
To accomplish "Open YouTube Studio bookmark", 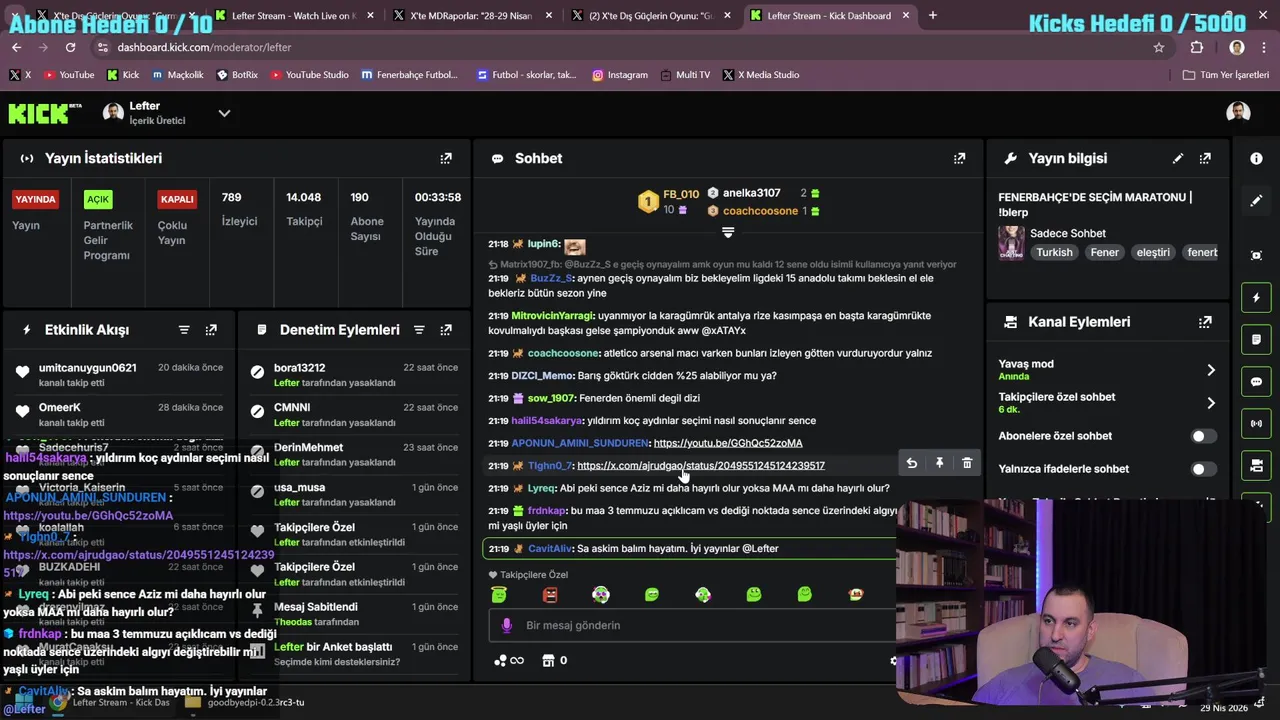I will (309, 75).
